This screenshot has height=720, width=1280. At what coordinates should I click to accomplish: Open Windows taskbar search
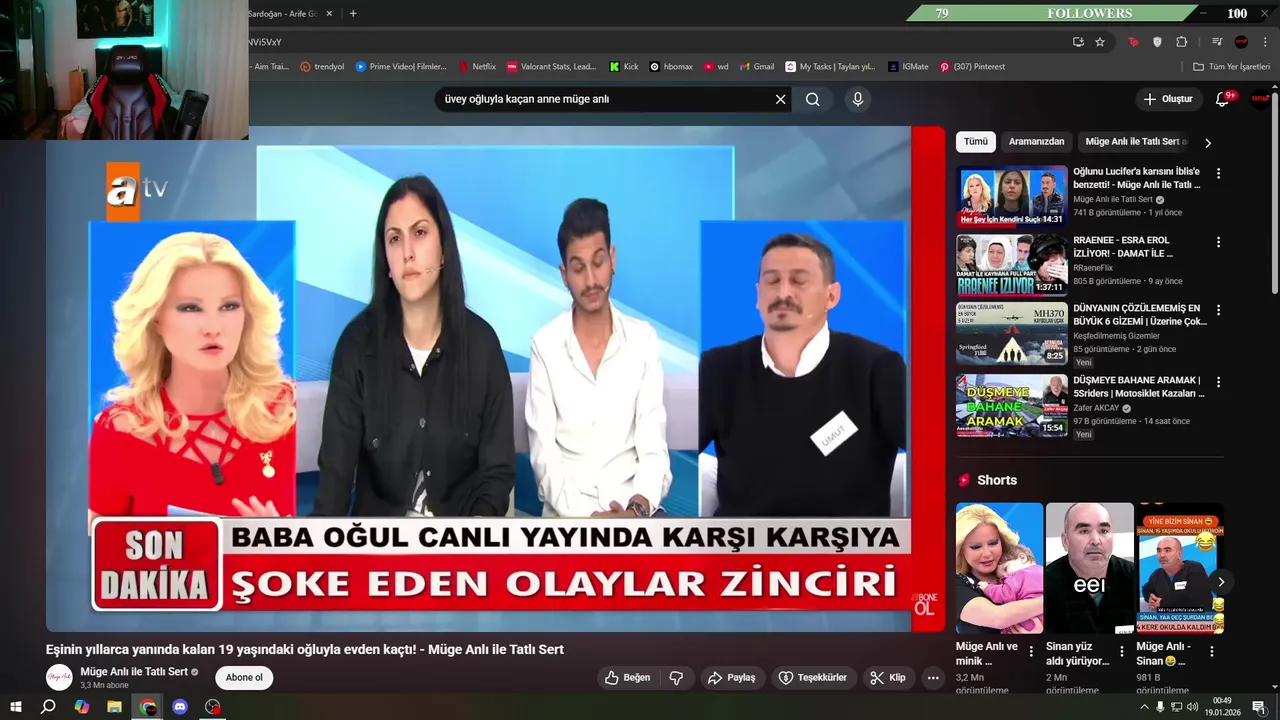[48, 707]
